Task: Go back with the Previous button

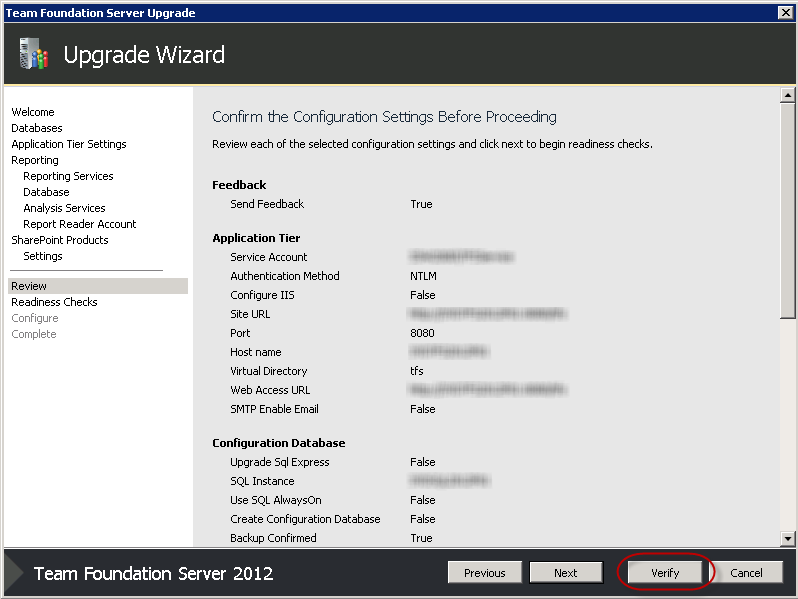Action: [x=484, y=573]
